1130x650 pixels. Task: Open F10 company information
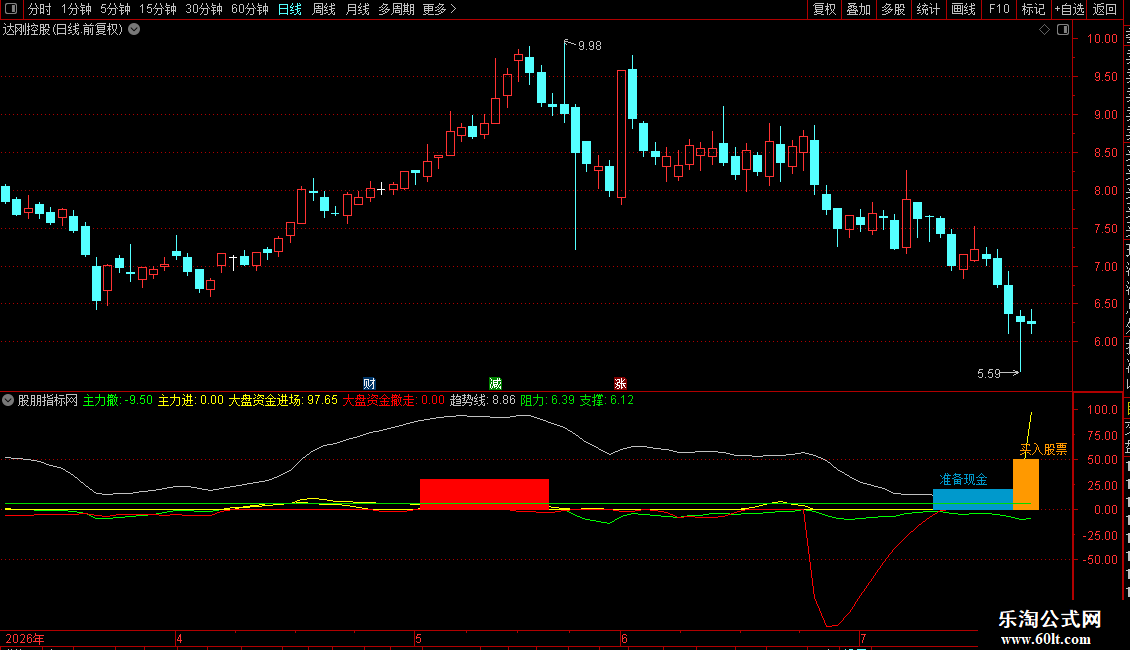999,9
